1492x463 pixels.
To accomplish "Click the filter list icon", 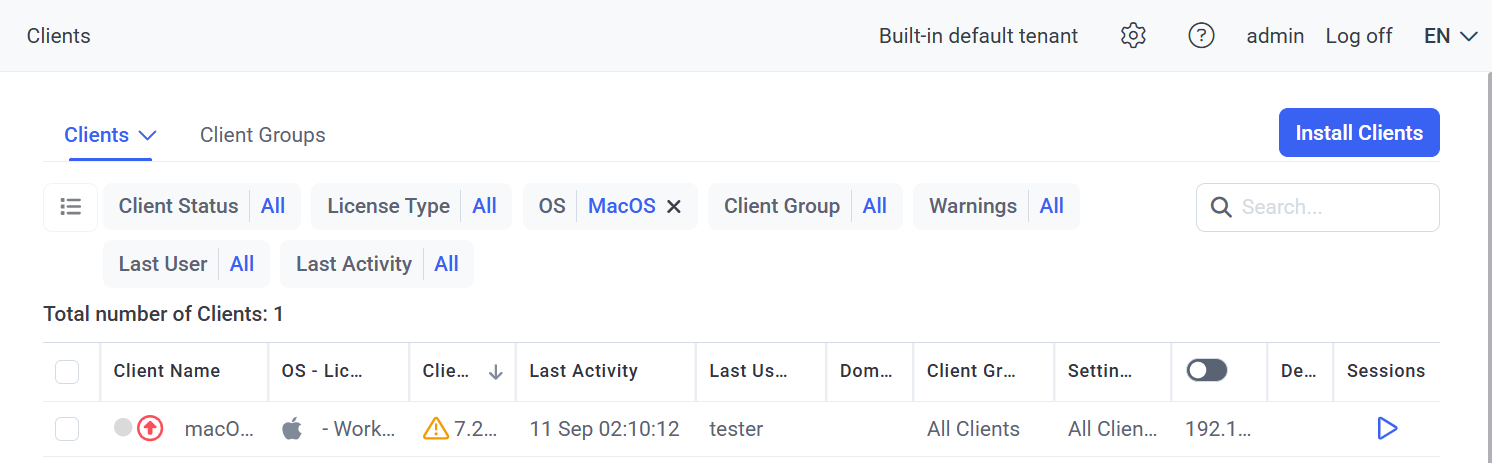I will (x=70, y=207).
